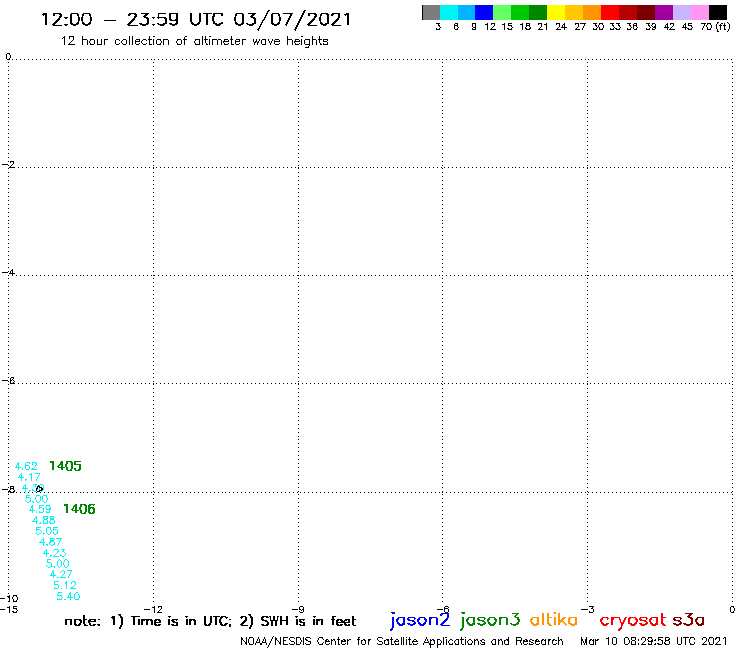Viewport: 740px width, 650px height.
Task: Click the Mar 10 08:29:58 timestamp
Action: [654, 641]
